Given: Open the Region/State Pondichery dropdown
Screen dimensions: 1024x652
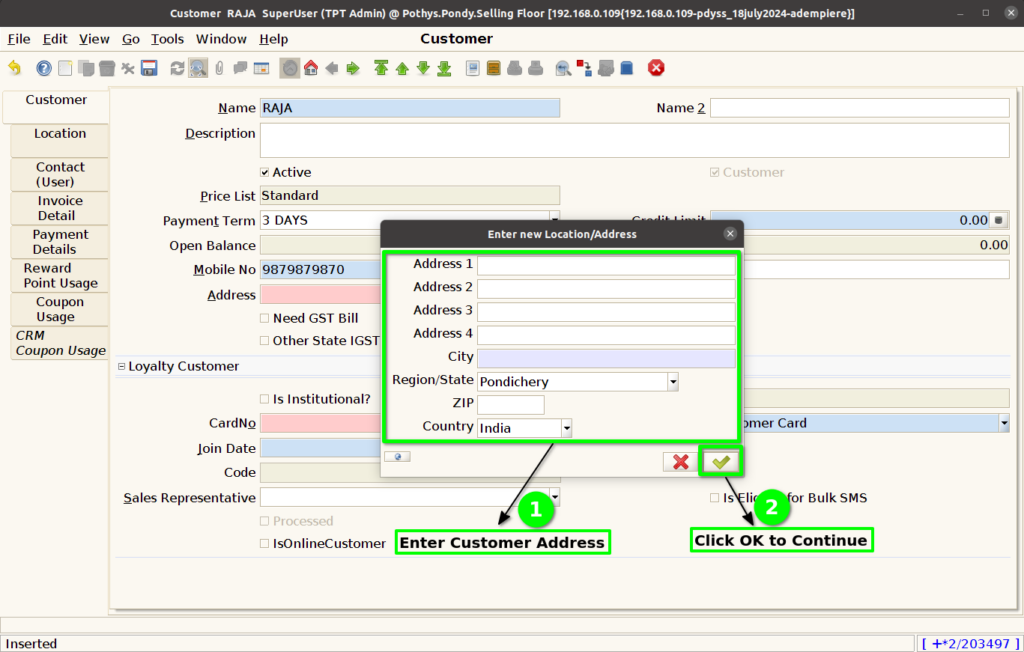Looking at the screenshot, I should 673,382.
